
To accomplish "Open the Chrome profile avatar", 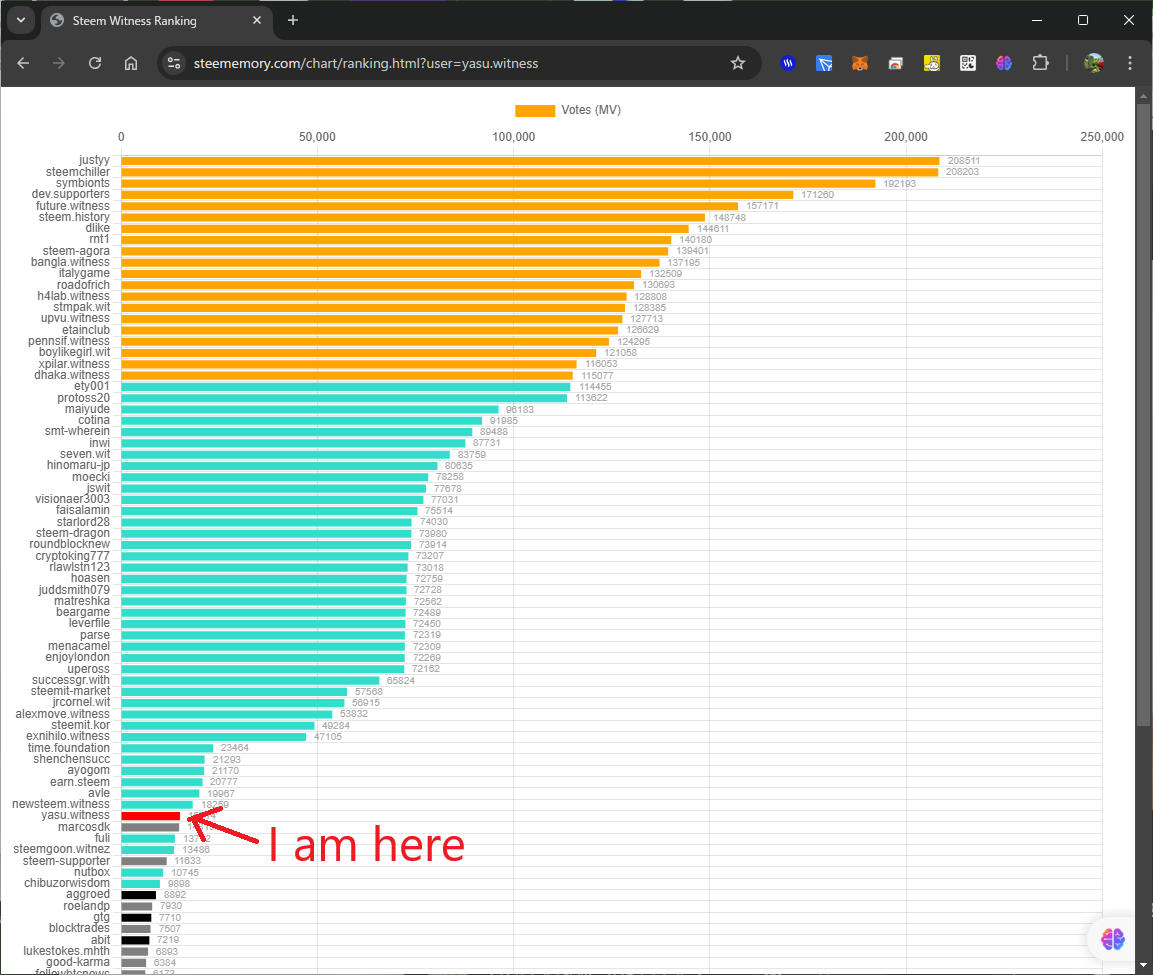I will click(1093, 63).
